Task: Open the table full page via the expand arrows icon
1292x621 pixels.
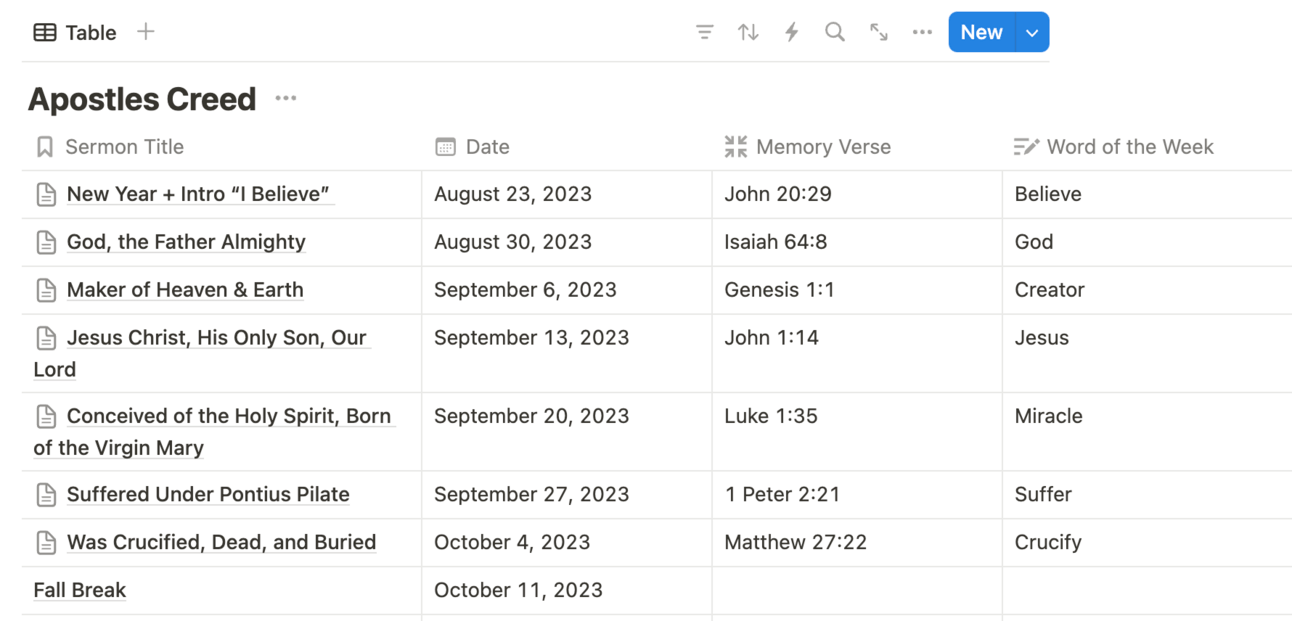Action: coord(879,32)
